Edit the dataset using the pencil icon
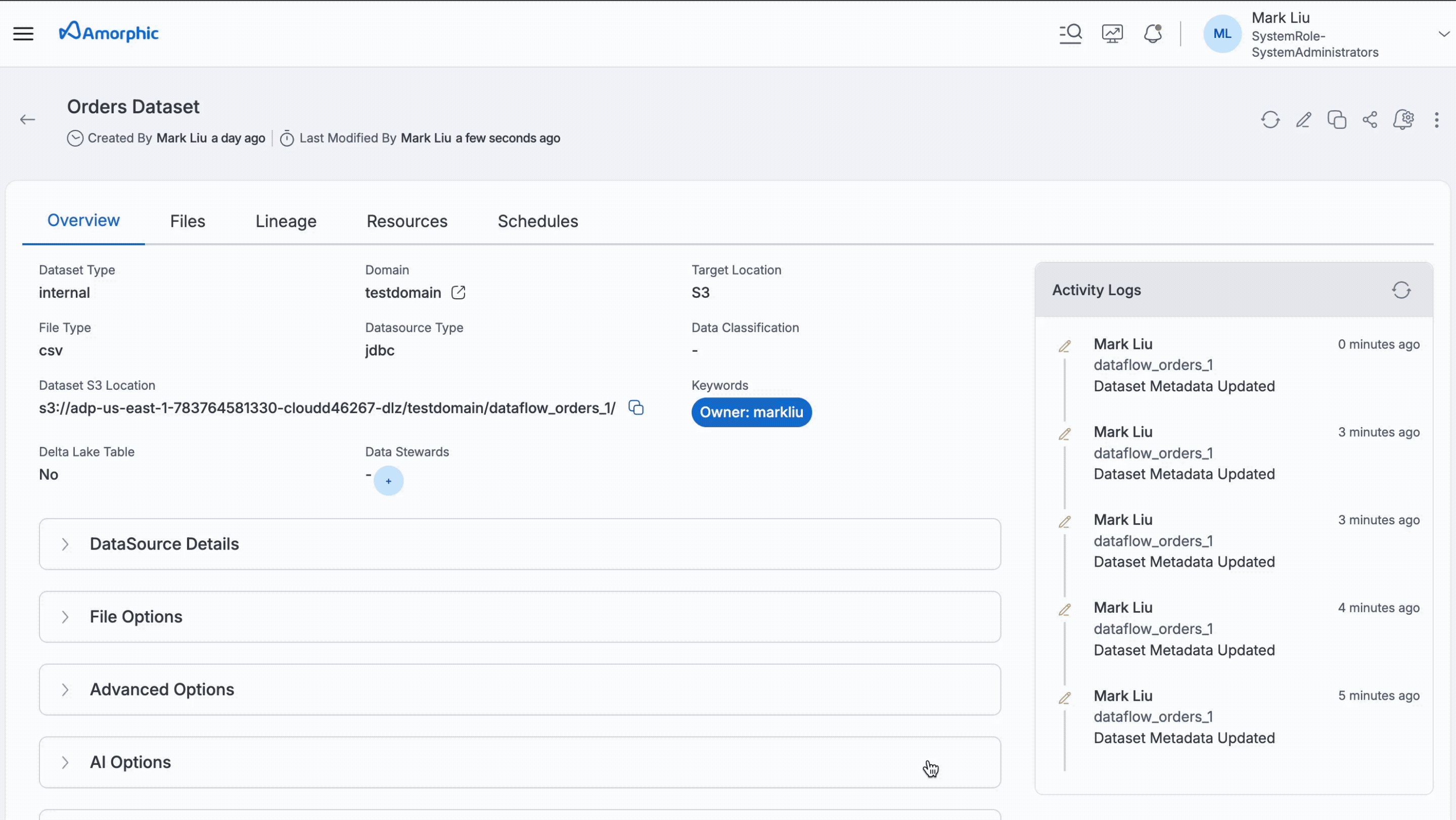This screenshot has width=1456, height=820. 1303,120
